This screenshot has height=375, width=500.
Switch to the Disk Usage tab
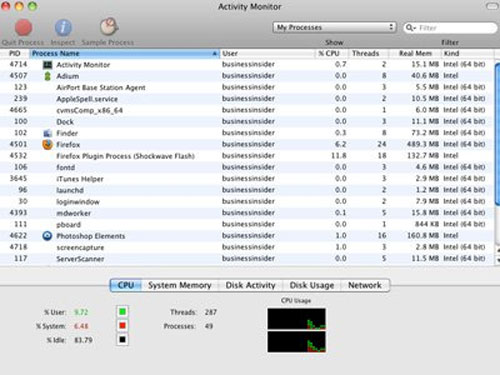pos(312,285)
